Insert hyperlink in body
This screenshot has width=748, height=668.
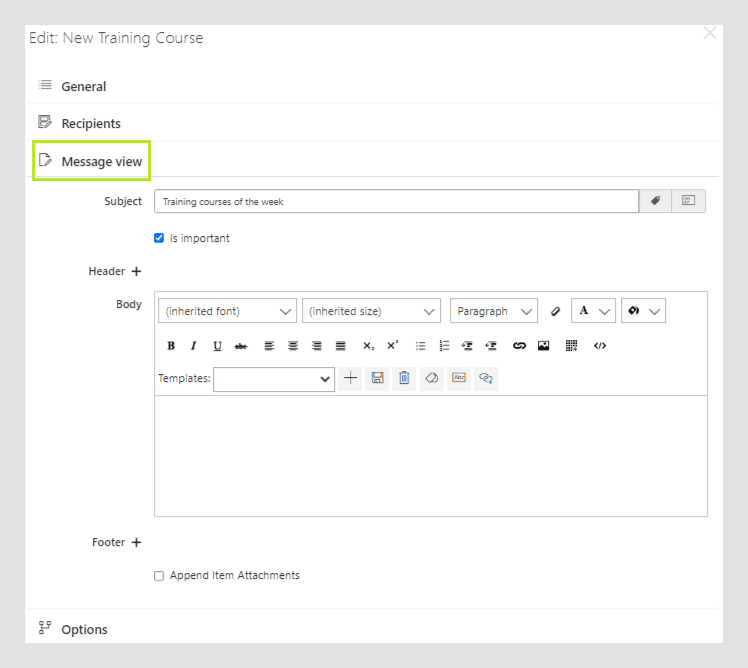[519, 346]
